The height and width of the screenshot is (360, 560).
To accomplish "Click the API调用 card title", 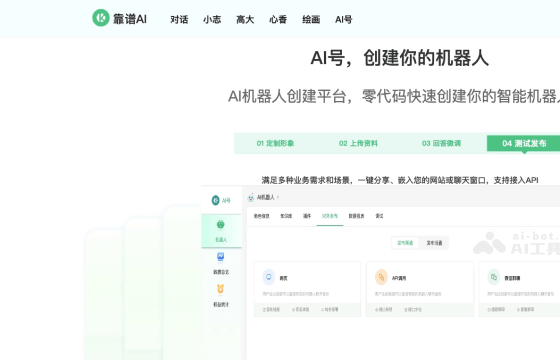I will [x=399, y=278].
